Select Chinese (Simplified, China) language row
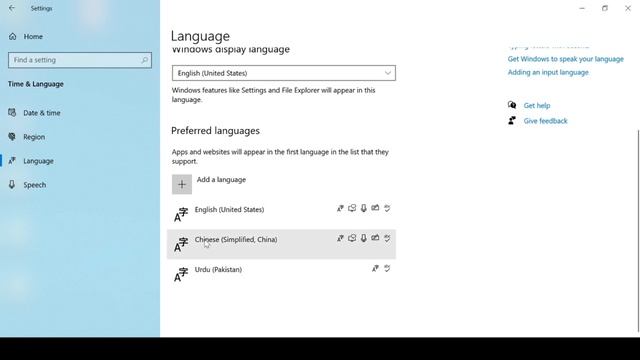640x360 pixels. 281,244
